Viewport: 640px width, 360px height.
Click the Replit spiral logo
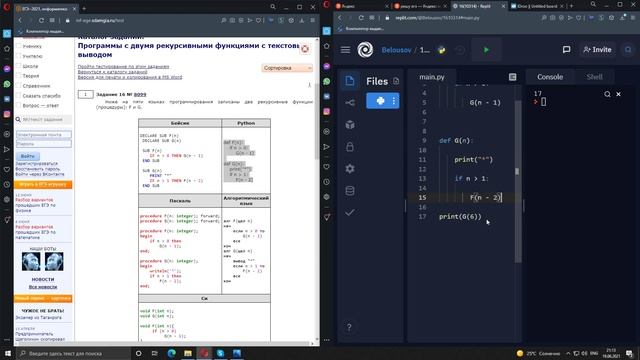coord(365,50)
